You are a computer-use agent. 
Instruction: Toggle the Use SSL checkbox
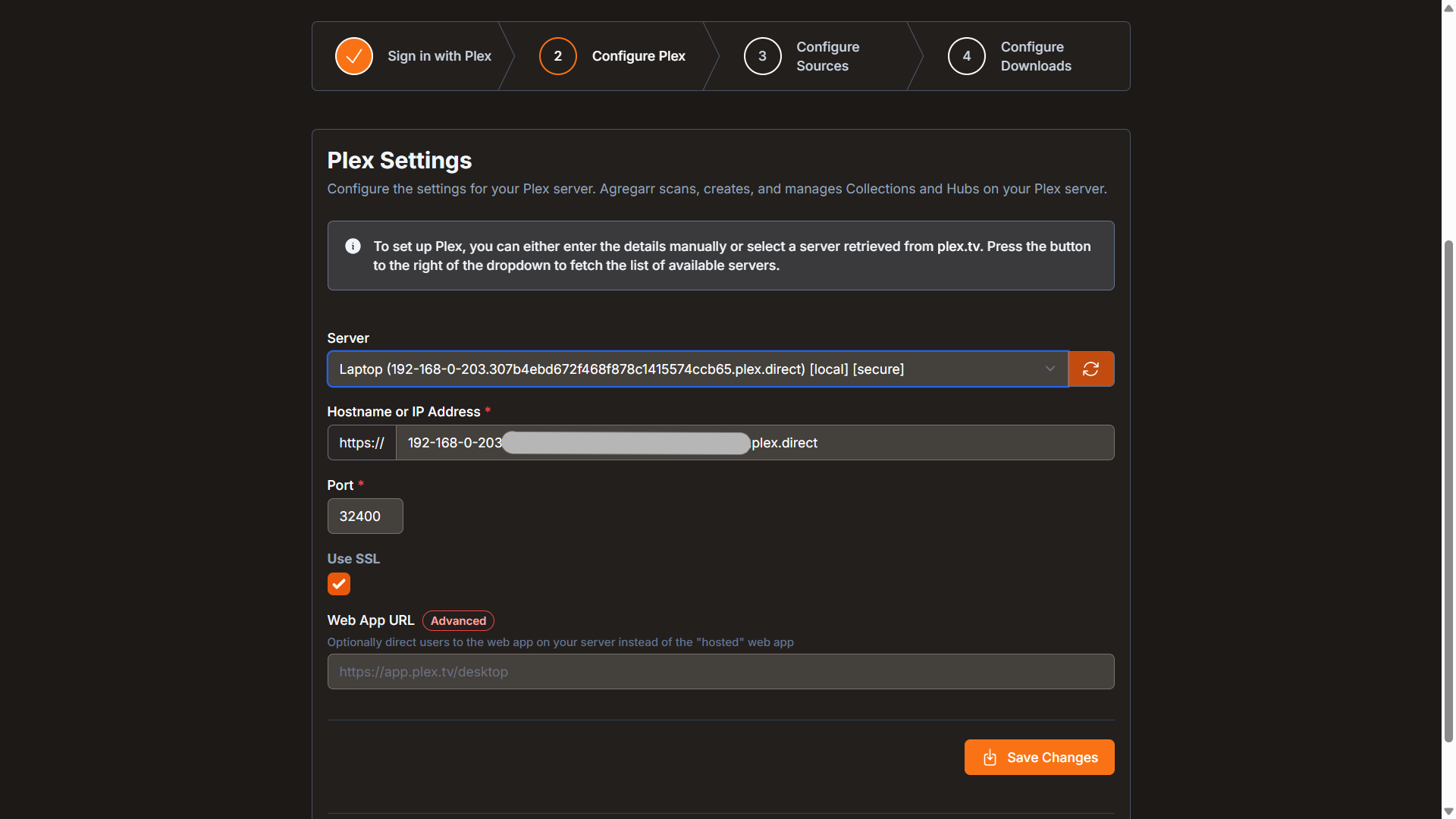338,584
